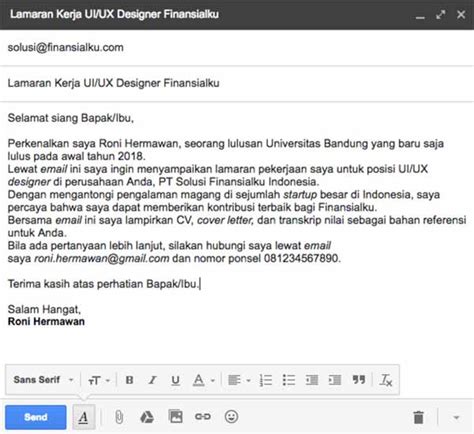Toggle Italic formatting
The width and height of the screenshot is (474, 434).
pyautogui.click(x=152, y=380)
